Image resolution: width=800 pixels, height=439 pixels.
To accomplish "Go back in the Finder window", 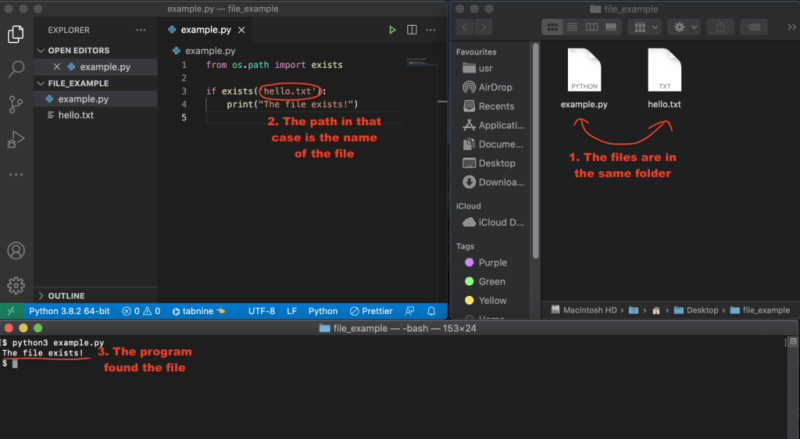I will (x=465, y=27).
